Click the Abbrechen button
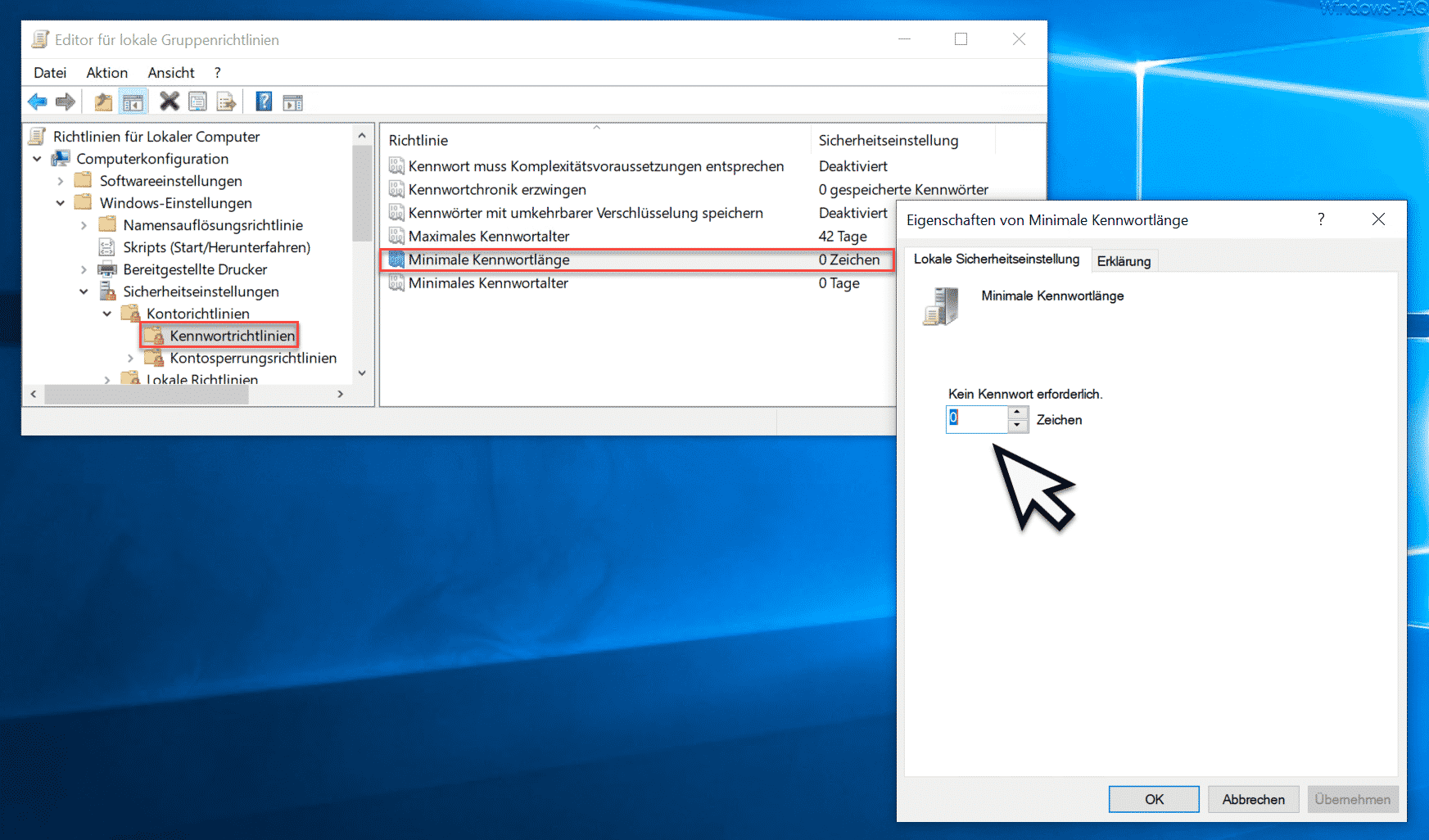Image resolution: width=1429 pixels, height=840 pixels. coord(1253,799)
